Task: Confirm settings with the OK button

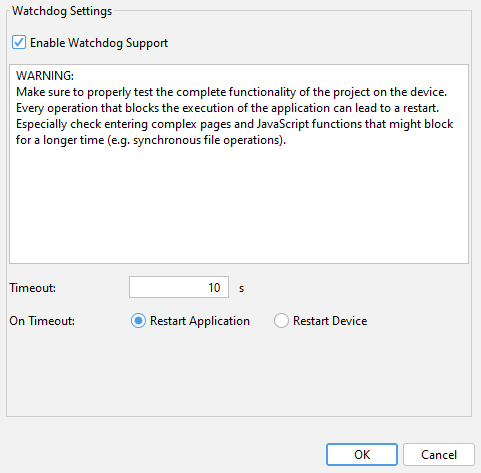Action: click(x=362, y=454)
